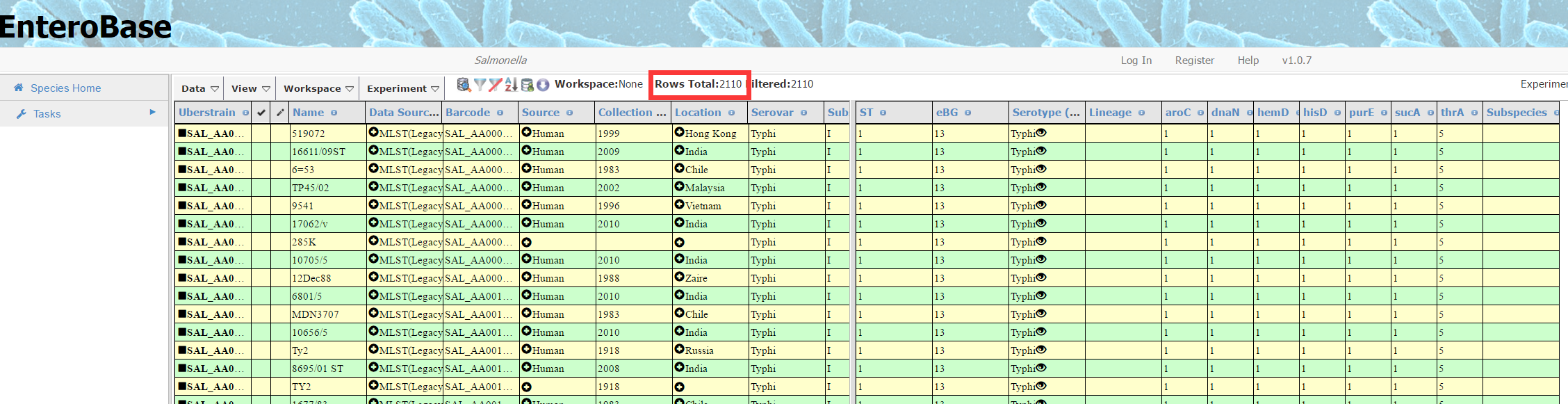1568x404 pixels.
Task: Clear filters with the crossed-out funnel icon
Action: pos(495,85)
